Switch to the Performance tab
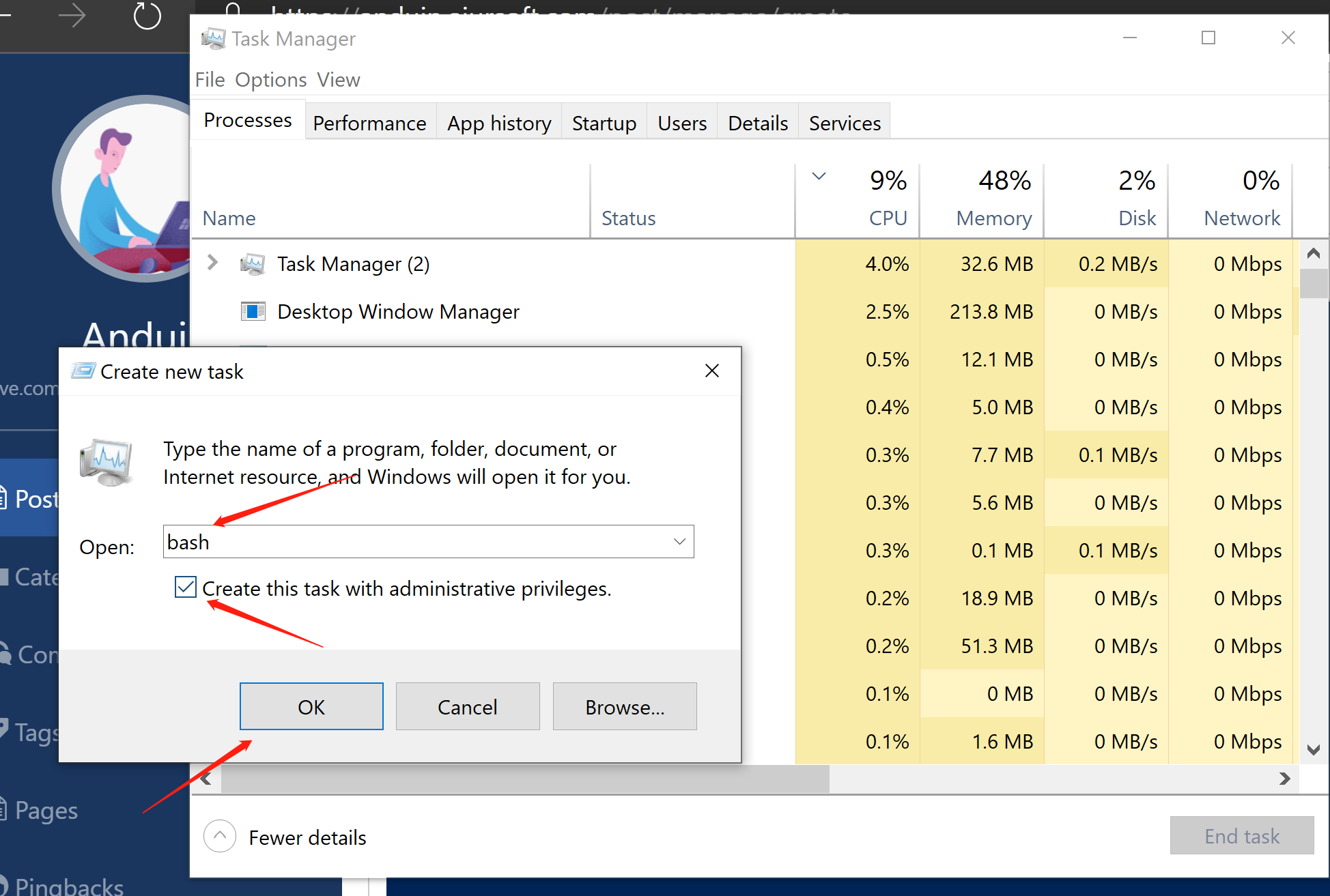Screen dimensions: 1330x896 click(x=369, y=123)
